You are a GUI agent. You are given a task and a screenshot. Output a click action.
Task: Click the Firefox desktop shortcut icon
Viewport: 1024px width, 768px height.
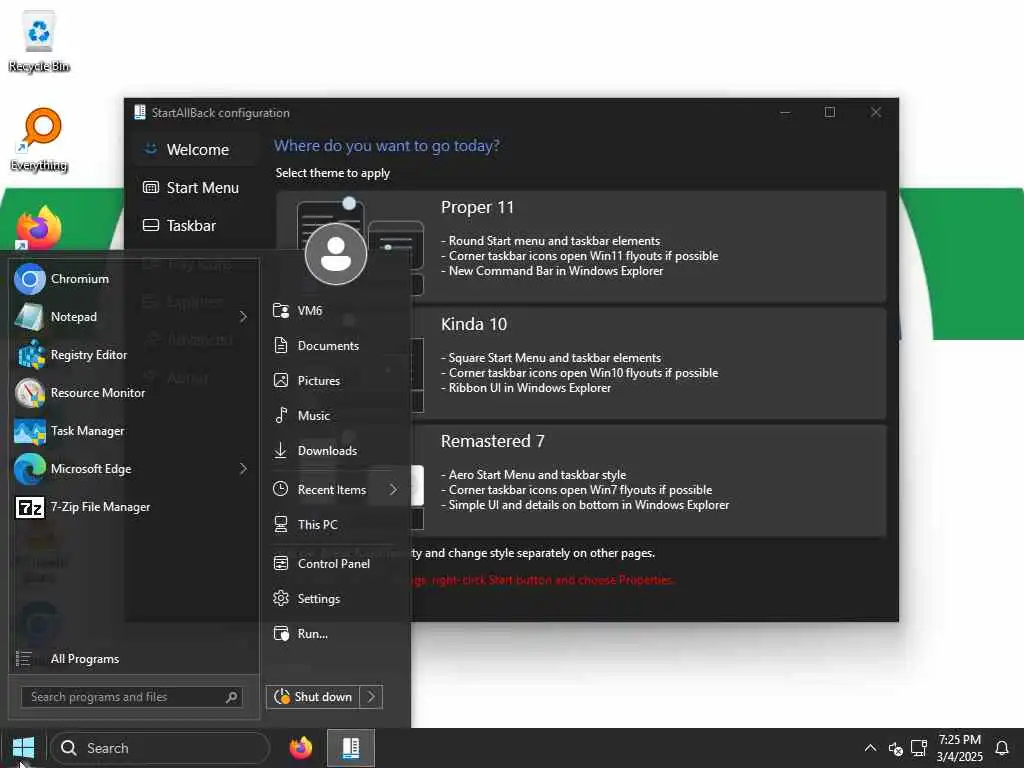click(x=39, y=228)
